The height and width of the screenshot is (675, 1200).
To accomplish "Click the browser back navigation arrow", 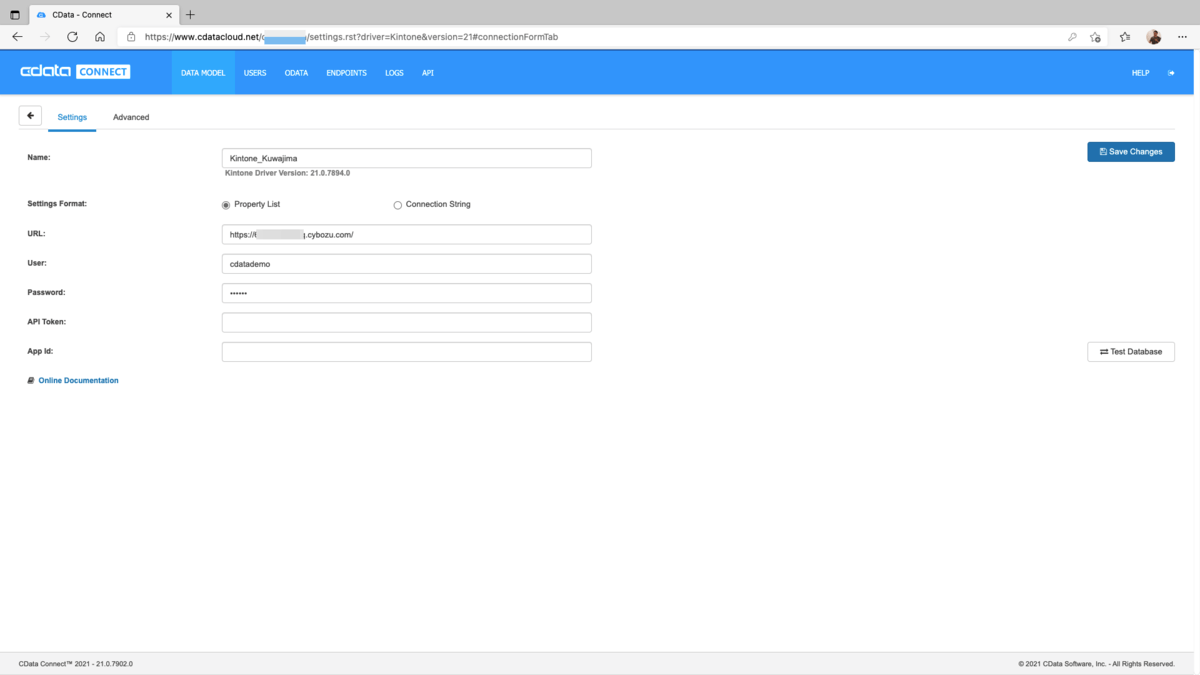I will coord(17,37).
